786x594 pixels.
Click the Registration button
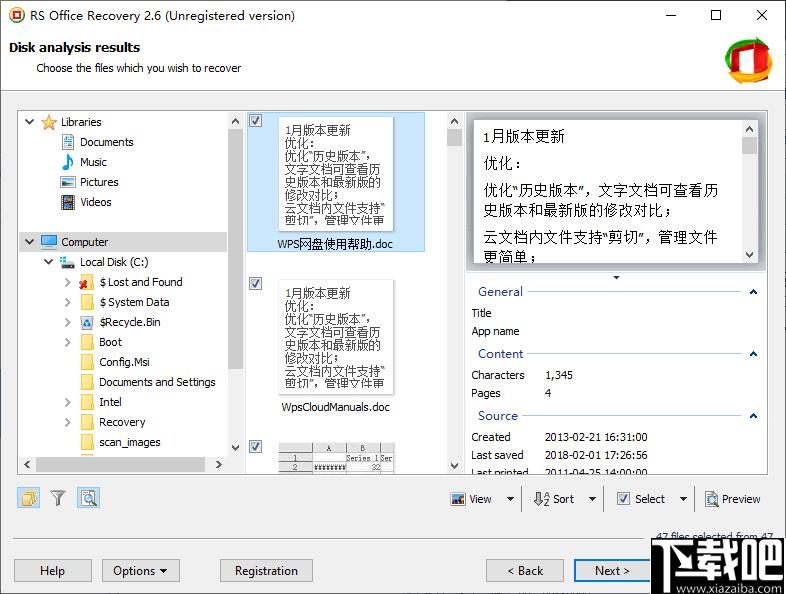click(266, 571)
